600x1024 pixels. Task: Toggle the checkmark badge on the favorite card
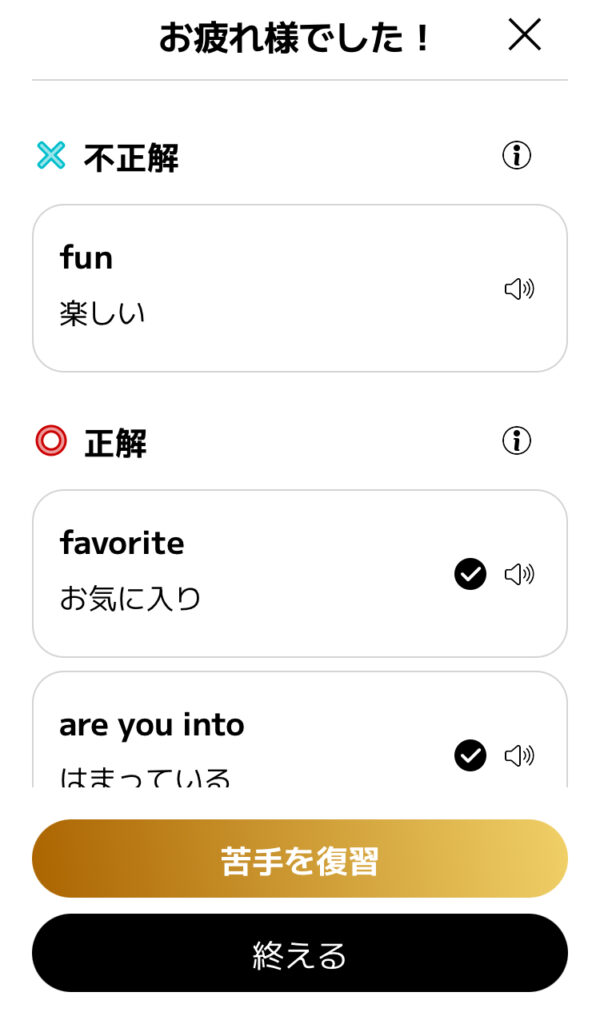pos(469,574)
